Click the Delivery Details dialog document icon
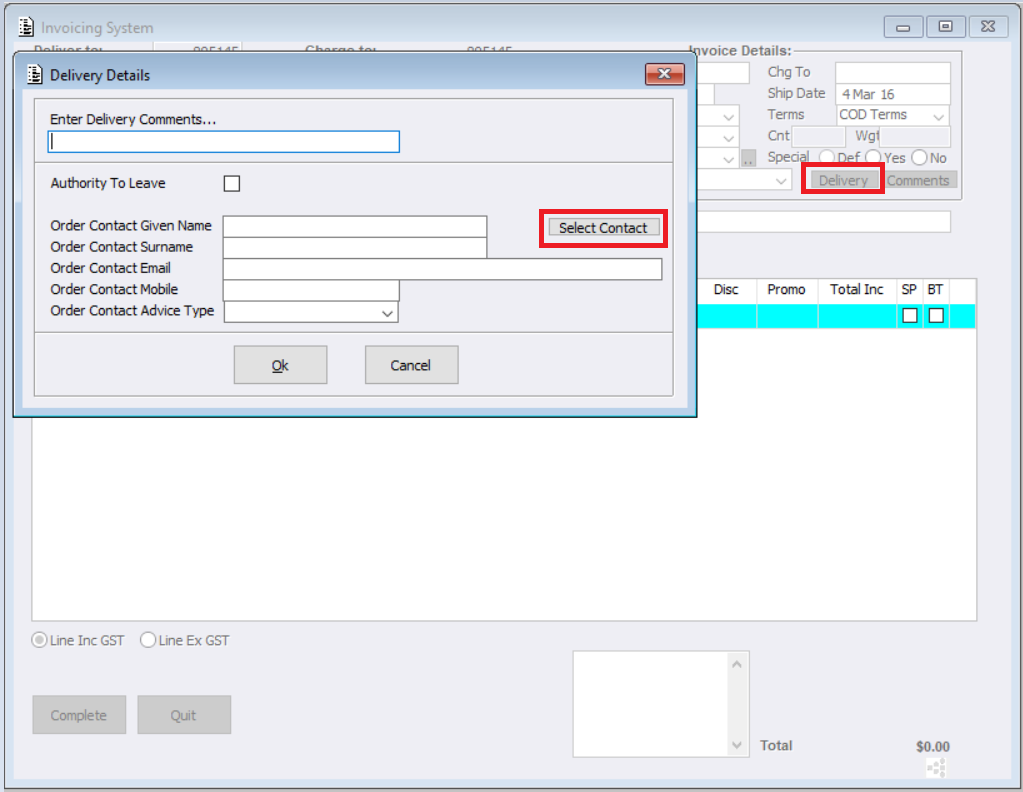Image resolution: width=1023 pixels, height=792 pixels. (x=34, y=75)
